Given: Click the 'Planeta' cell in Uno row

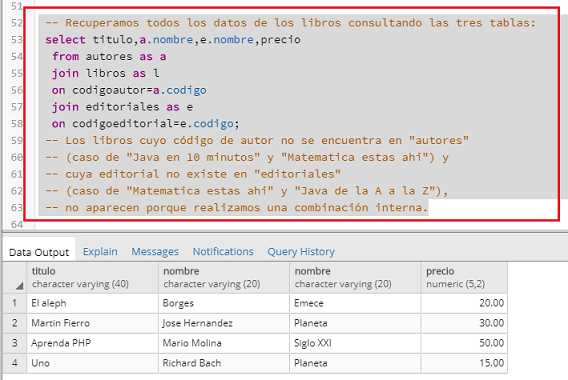Looking at the screenshot, I should pyautogui.click(x=355, y=363).
